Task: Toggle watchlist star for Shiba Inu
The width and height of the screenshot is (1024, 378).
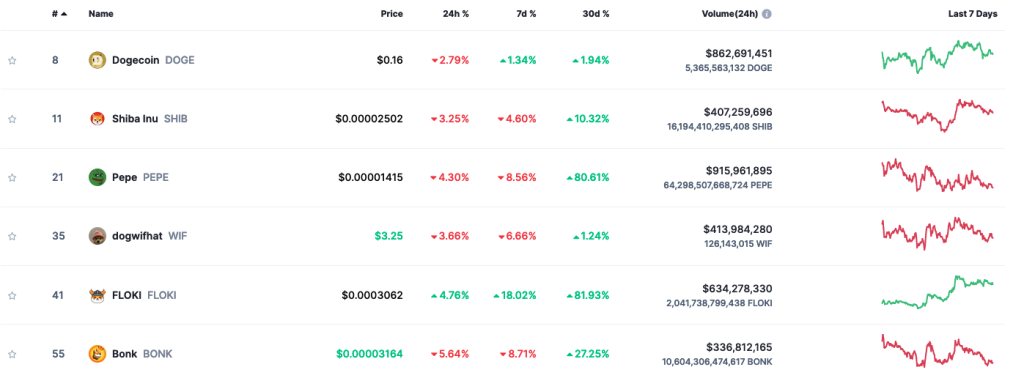Action: tap(12, 119)
